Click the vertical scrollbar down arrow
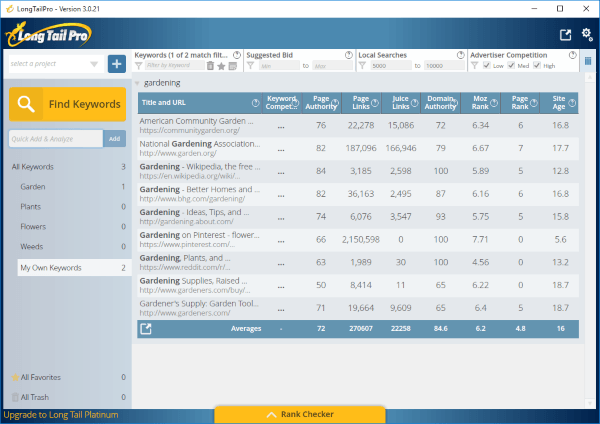Viewport: 600px width, 424px height. point(590,403)
